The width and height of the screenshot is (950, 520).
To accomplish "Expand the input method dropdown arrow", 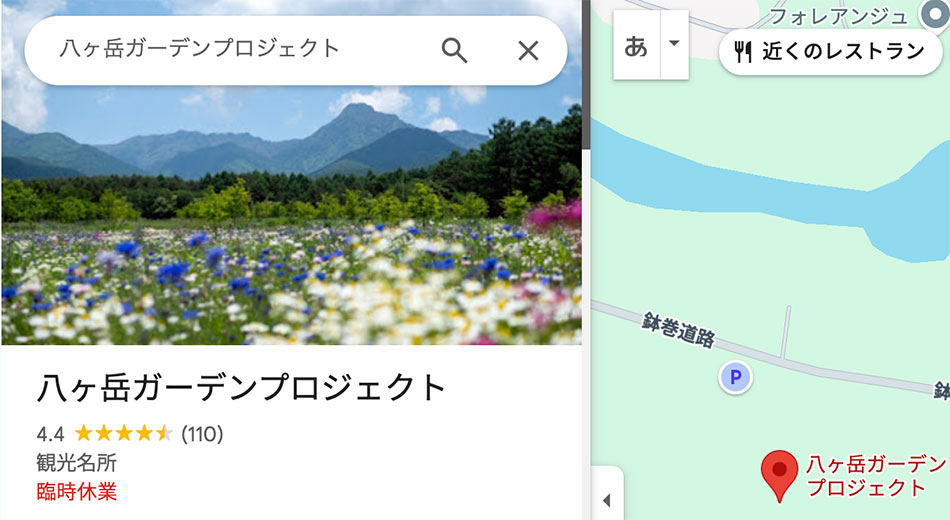I will point(674,44).
